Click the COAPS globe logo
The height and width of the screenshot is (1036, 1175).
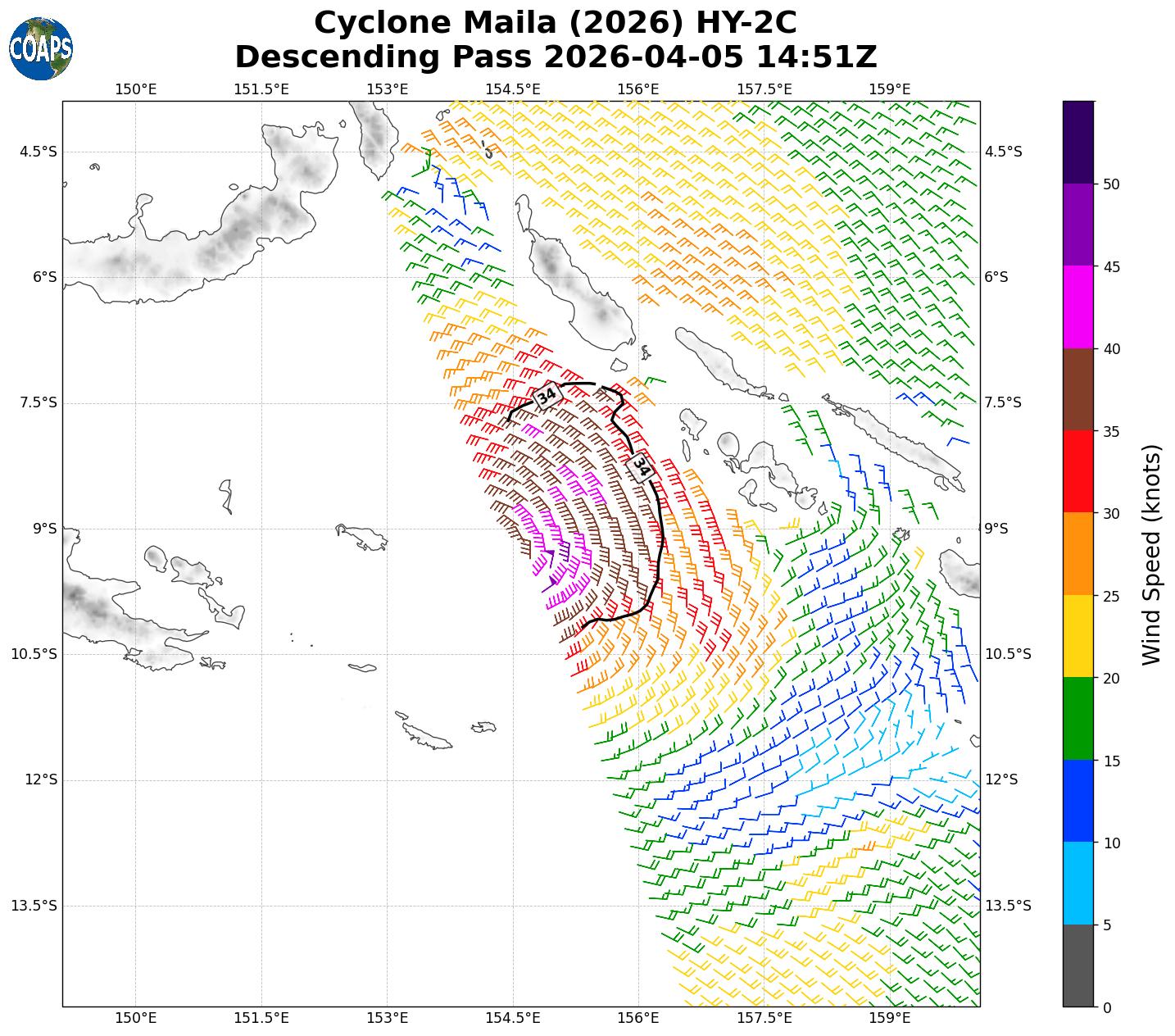(41, 49)
